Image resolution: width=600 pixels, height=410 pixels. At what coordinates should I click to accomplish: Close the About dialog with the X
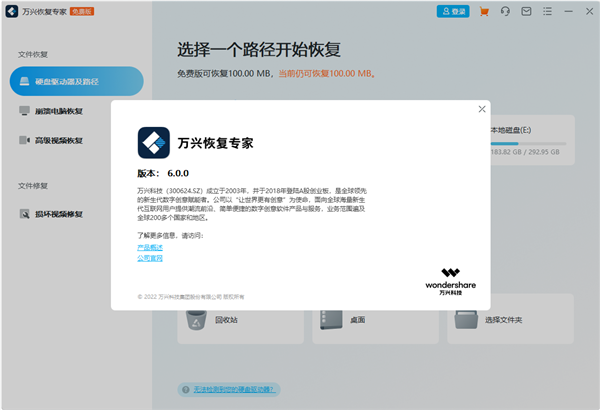point(482,109)
